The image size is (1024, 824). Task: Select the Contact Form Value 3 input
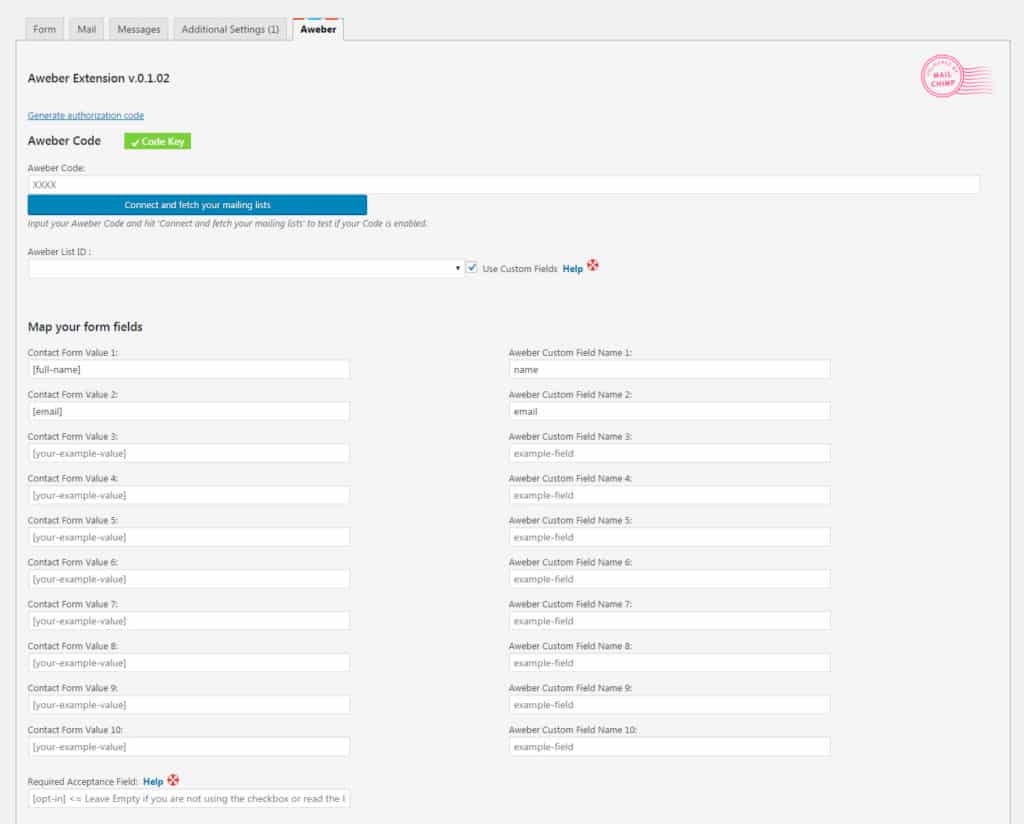(189, 454)
